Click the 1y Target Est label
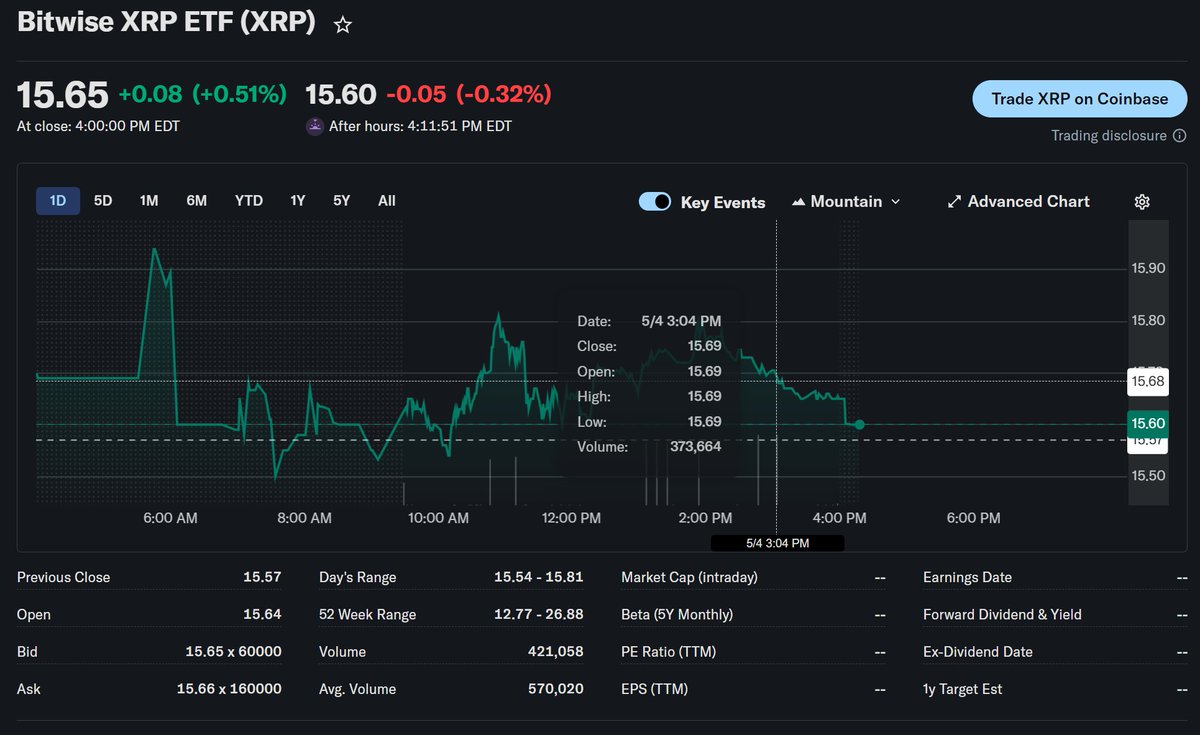Viewport: 1200px width, 735px height. [x=962, y=689]
